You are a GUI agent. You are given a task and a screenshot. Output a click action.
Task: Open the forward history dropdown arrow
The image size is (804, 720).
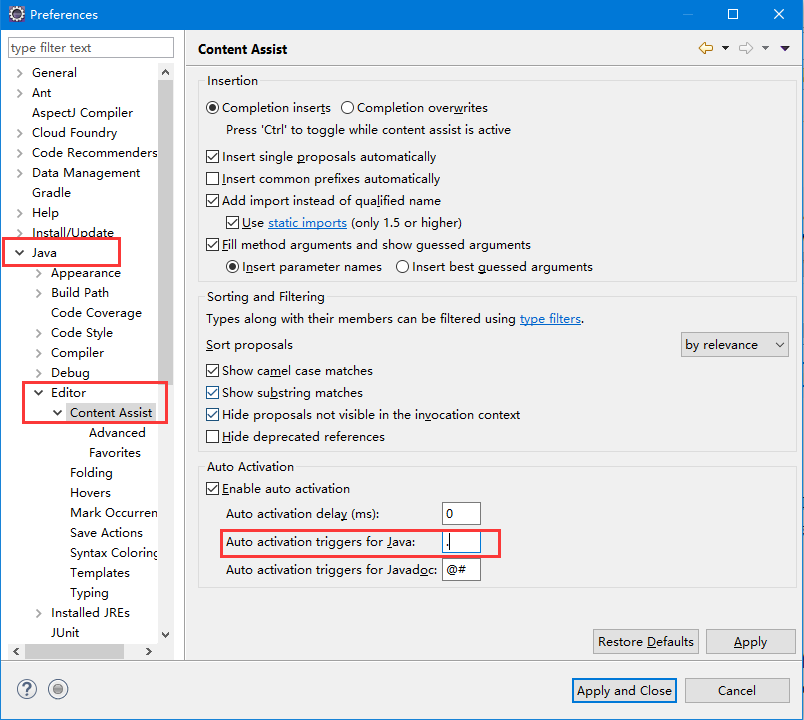(765, 48)
